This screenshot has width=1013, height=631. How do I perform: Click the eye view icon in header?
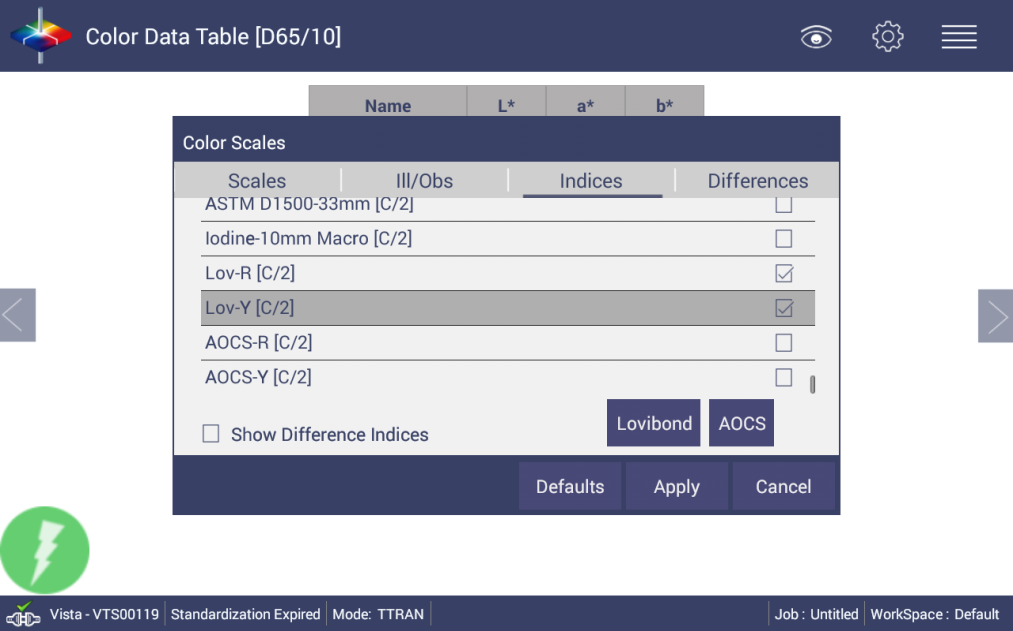tap(816, 37)
